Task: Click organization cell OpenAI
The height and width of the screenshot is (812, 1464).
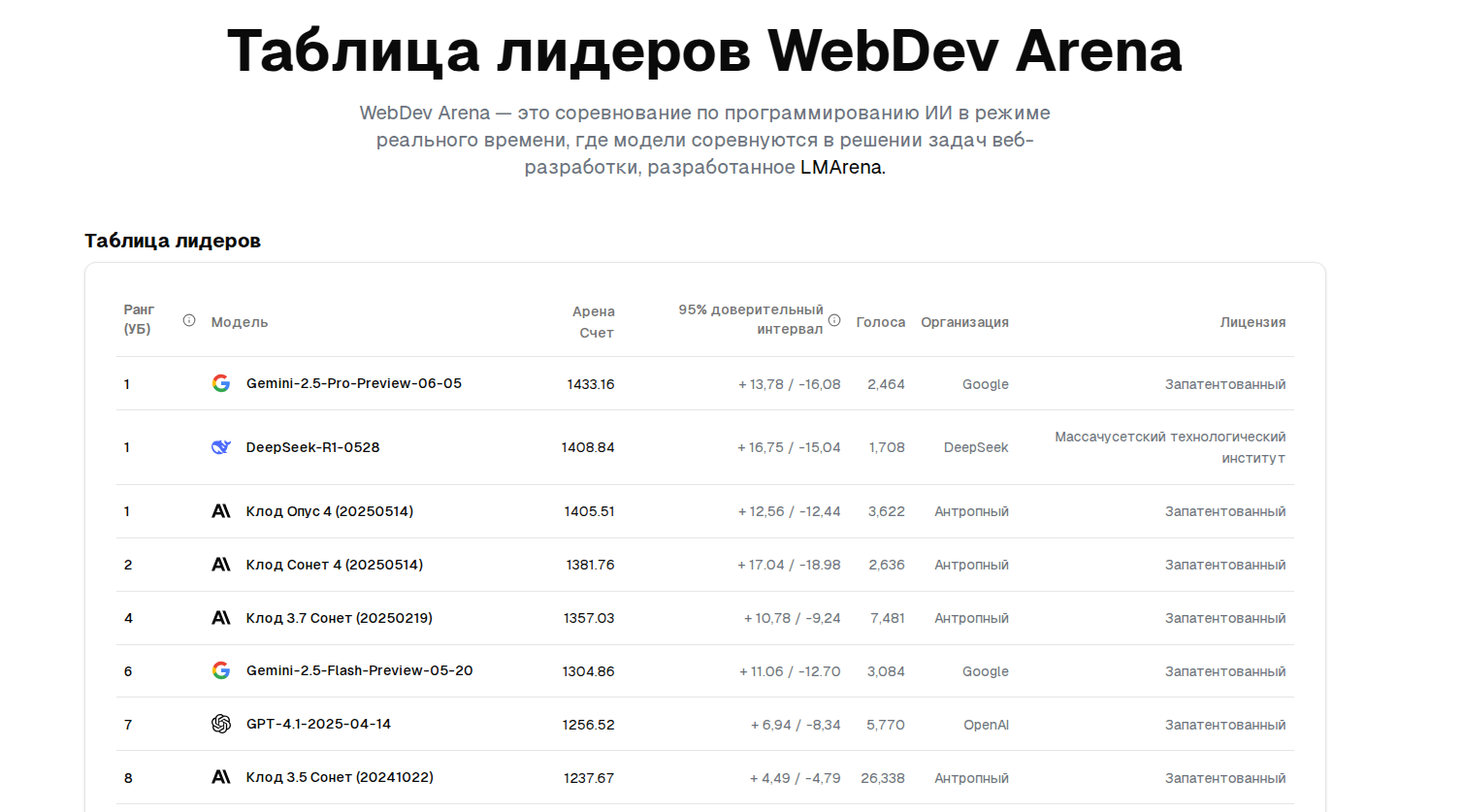Action: pyautogui.click(x=986, y=725)
